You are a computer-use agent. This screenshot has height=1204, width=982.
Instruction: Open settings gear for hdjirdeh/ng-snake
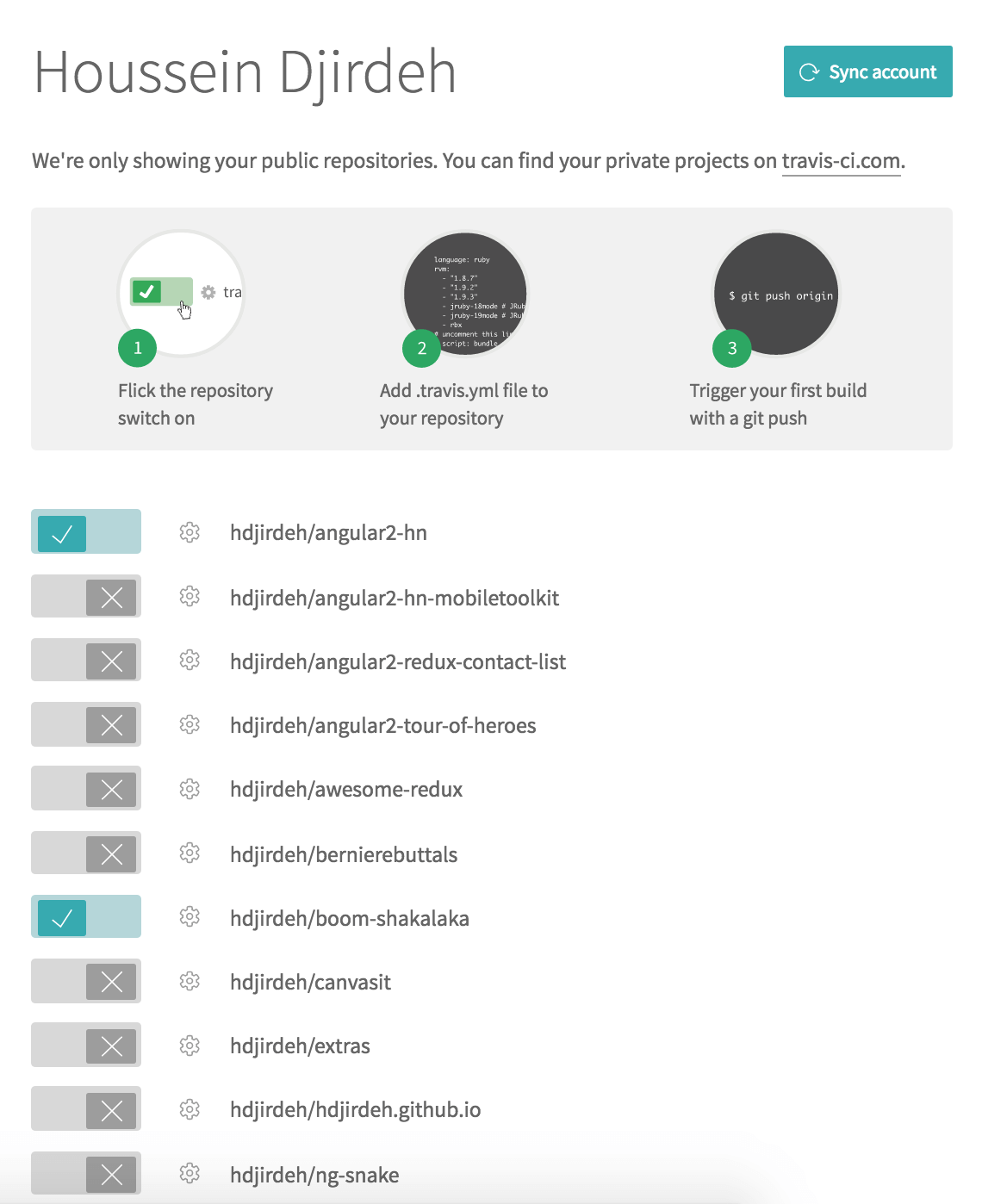pos(190,1173)
